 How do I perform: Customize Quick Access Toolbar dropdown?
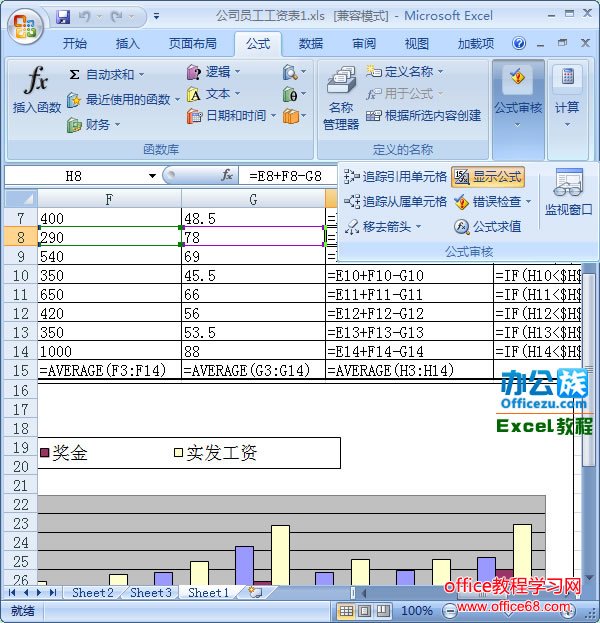[157, 16]
